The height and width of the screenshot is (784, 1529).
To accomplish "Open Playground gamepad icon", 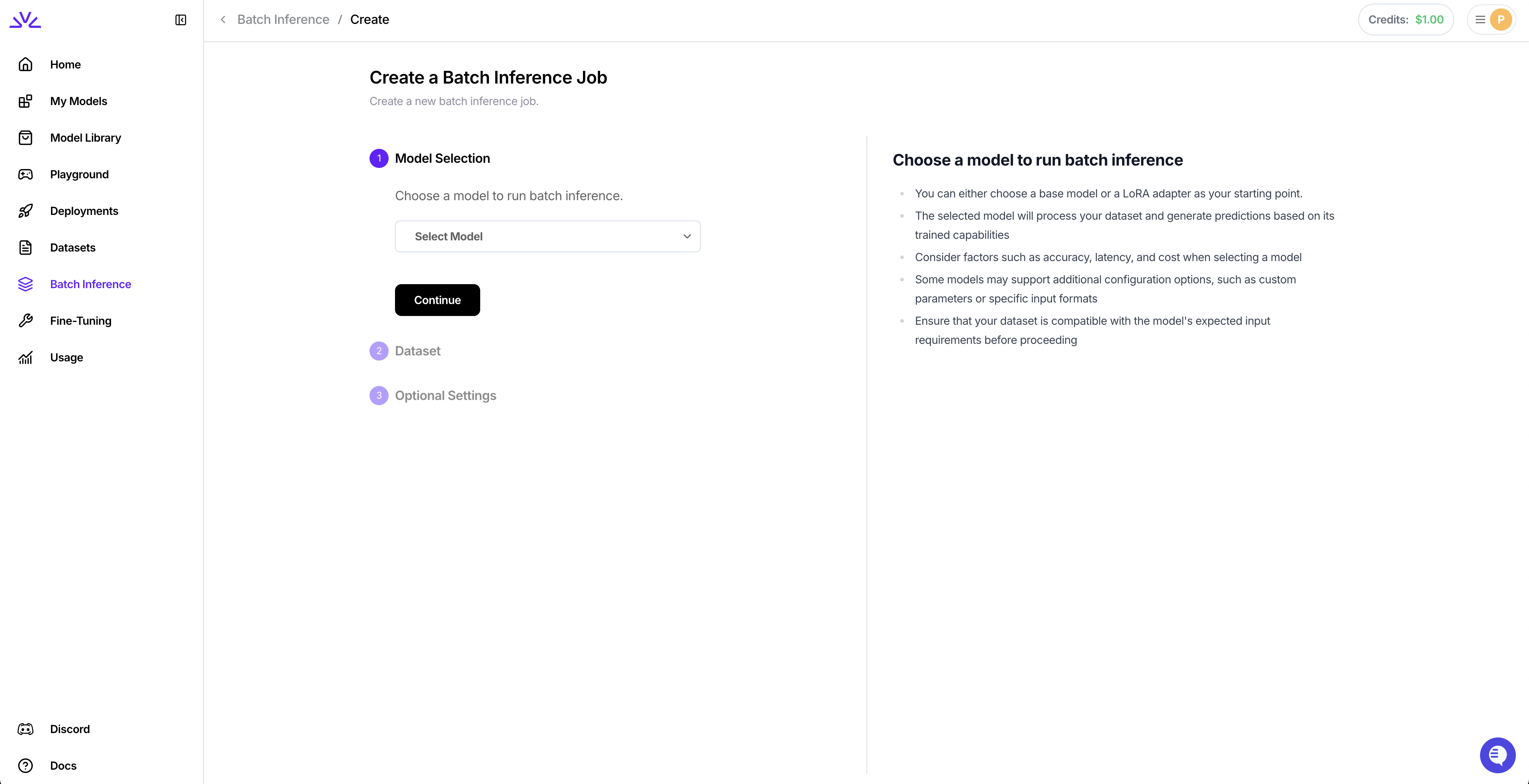I will click(x=25, y=174).
